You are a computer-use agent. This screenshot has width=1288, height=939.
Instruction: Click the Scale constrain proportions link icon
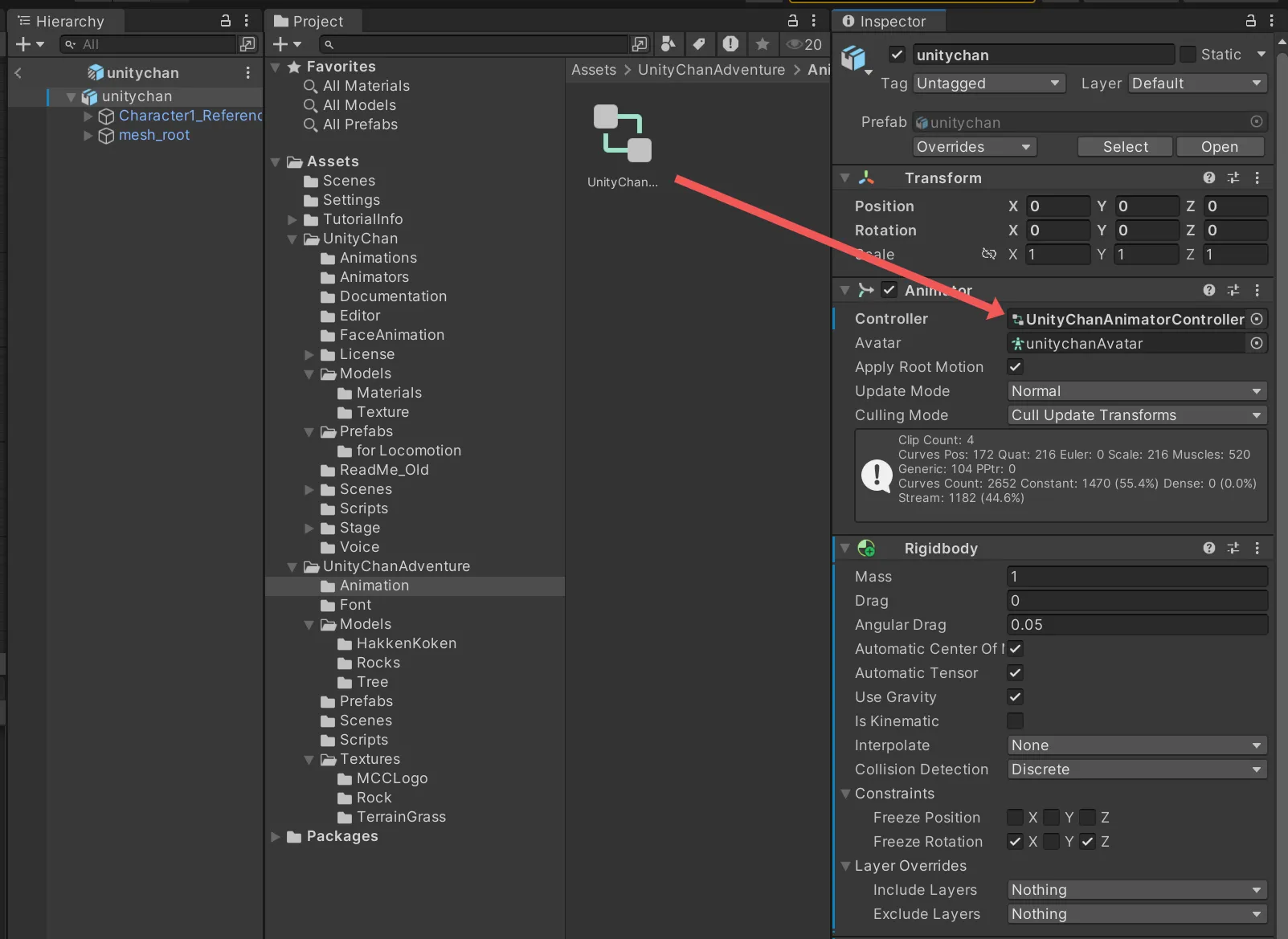988,255
